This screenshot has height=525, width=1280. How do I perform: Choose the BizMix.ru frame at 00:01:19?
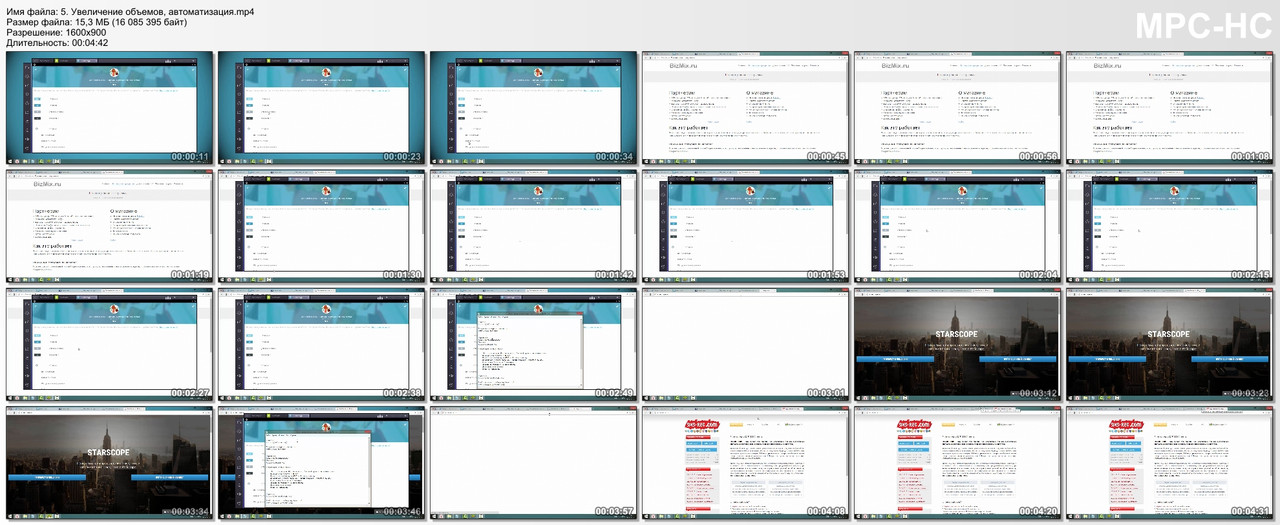pyautogui.click(x=110, y=225)
